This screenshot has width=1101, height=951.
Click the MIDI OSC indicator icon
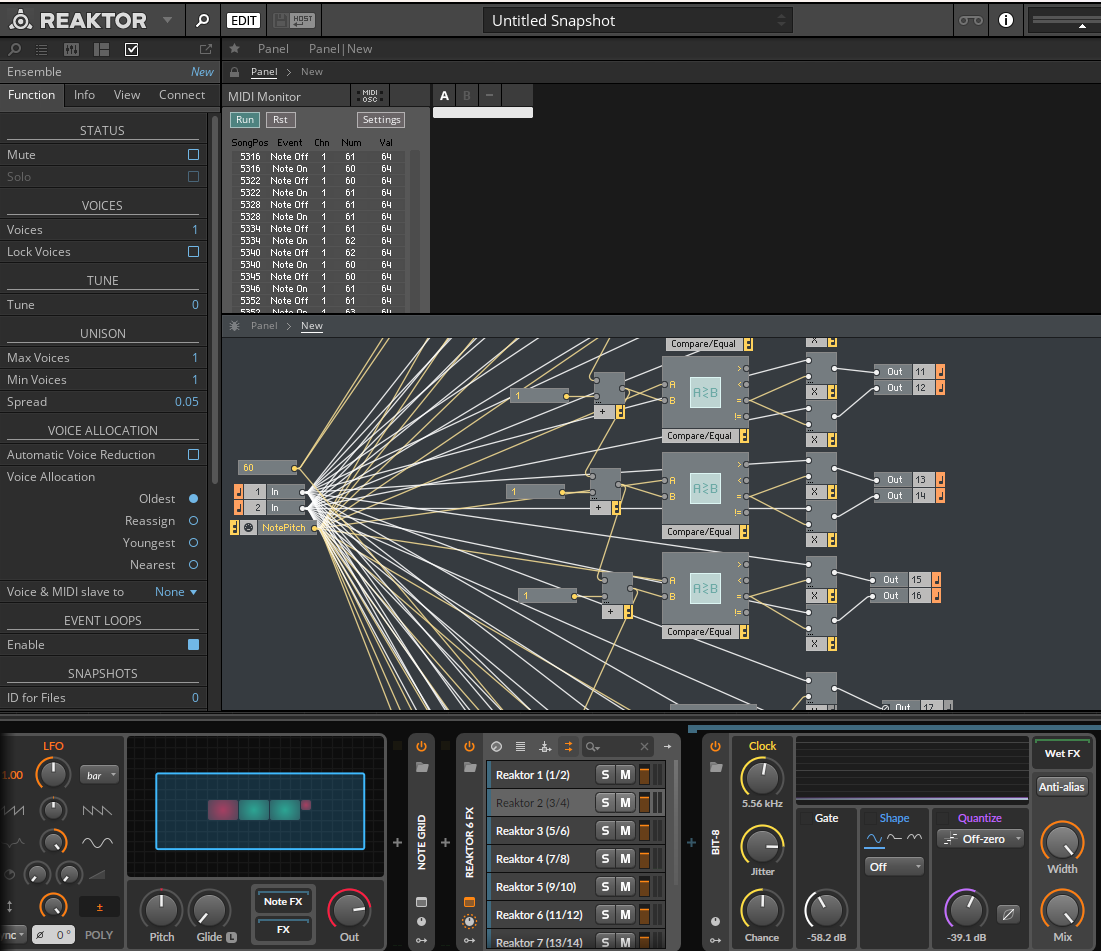pyautogui.click(x=369, y=96)
